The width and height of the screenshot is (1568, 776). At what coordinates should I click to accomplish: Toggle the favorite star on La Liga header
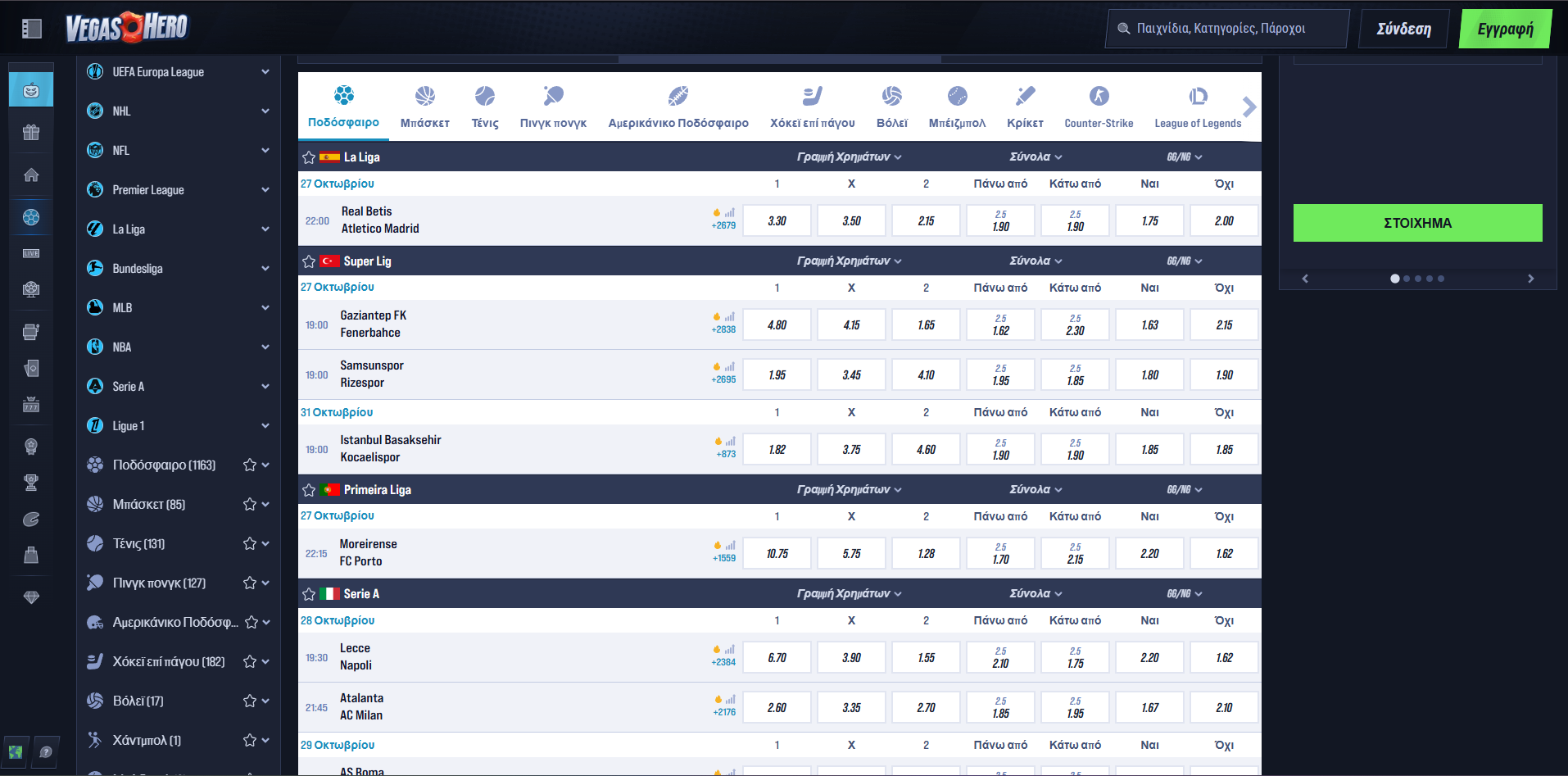point(309,157)
